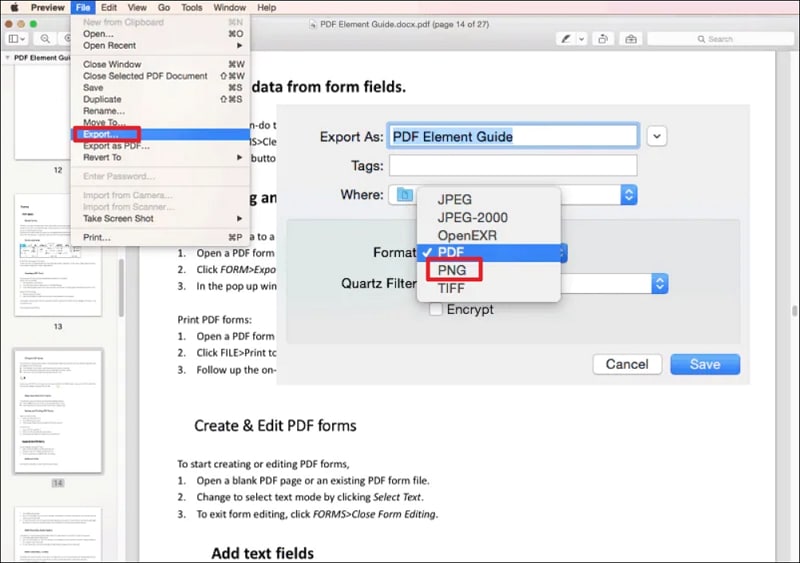800x563 pixels.
Task: Open the Tools menu
Action: click(191, 7)
